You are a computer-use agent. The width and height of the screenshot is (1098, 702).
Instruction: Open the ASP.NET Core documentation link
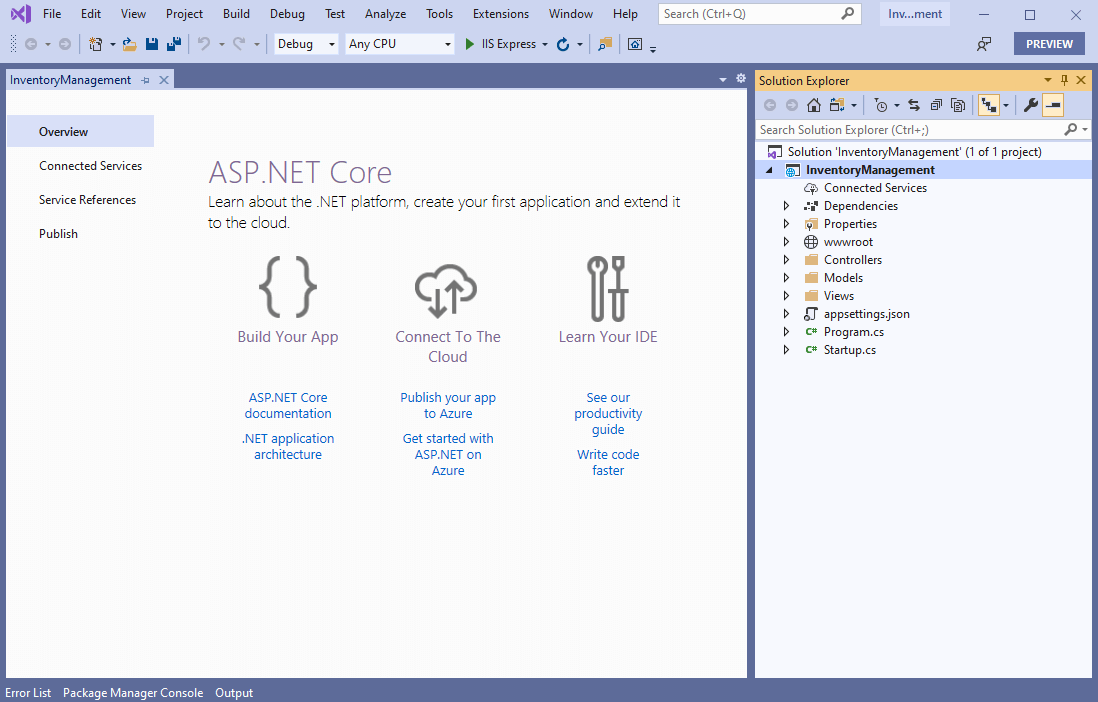(x=288, y=405)
